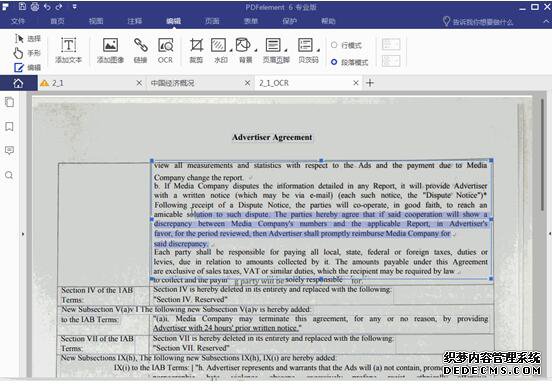This screenshot has height=385, width=552.
Task: Select the 裁剪 crop tool
Action: (196, 50)
